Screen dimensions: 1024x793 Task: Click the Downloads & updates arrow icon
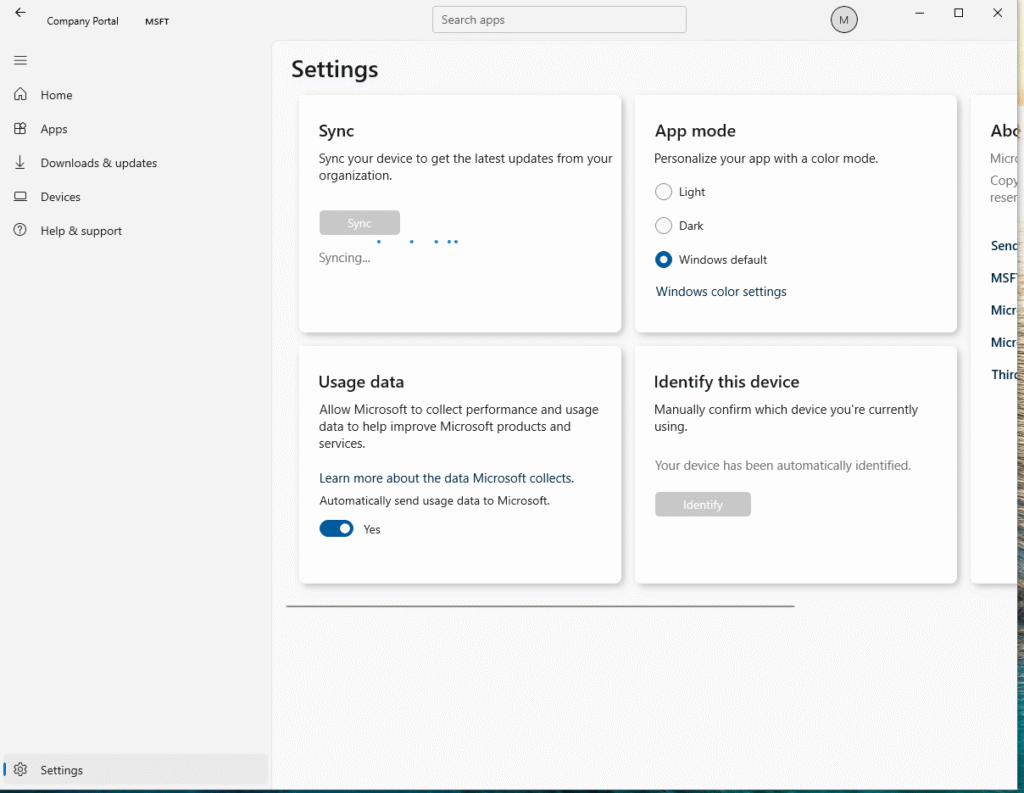20,163
